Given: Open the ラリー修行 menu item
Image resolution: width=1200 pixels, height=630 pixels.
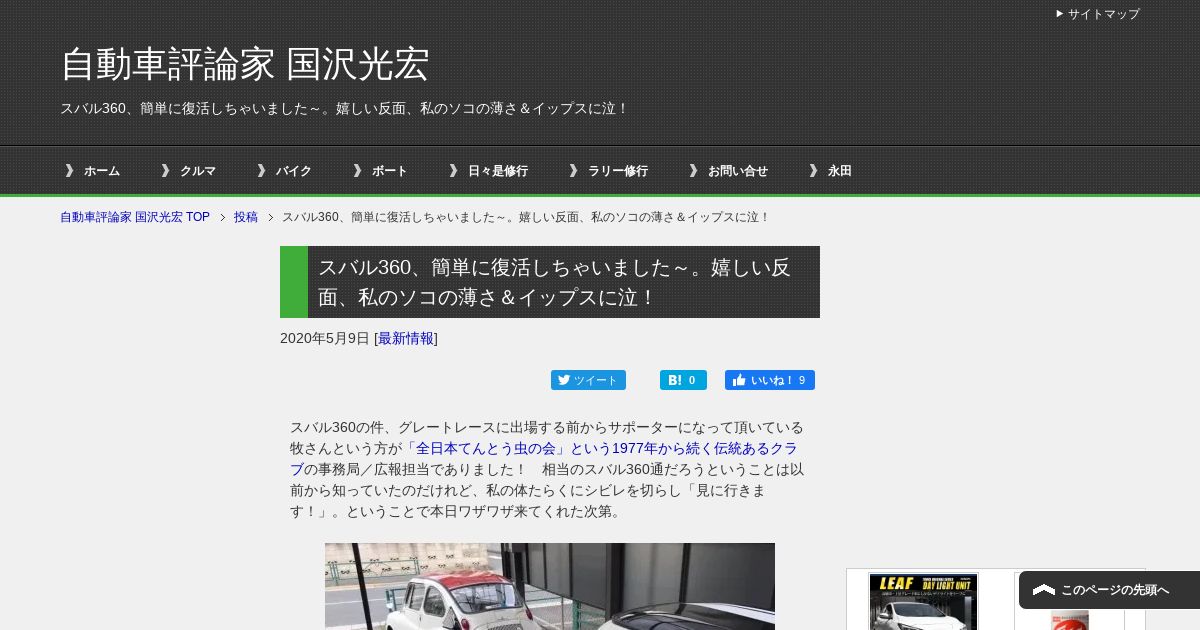Looking at the screenshot, I should click(x=618, y=171).
